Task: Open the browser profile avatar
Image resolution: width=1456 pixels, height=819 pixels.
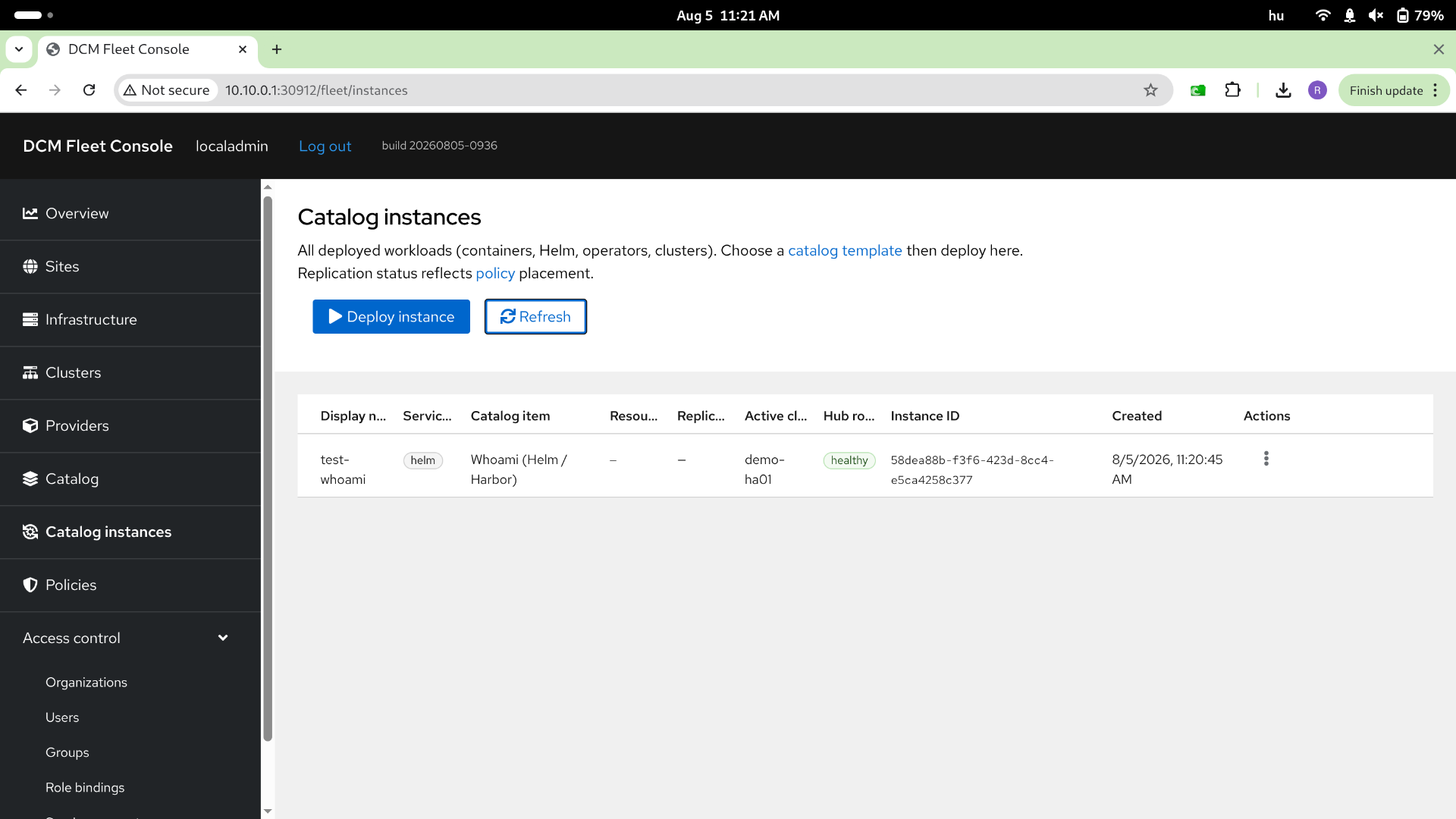Action: pyautogui.click(x=1317, y=90)
